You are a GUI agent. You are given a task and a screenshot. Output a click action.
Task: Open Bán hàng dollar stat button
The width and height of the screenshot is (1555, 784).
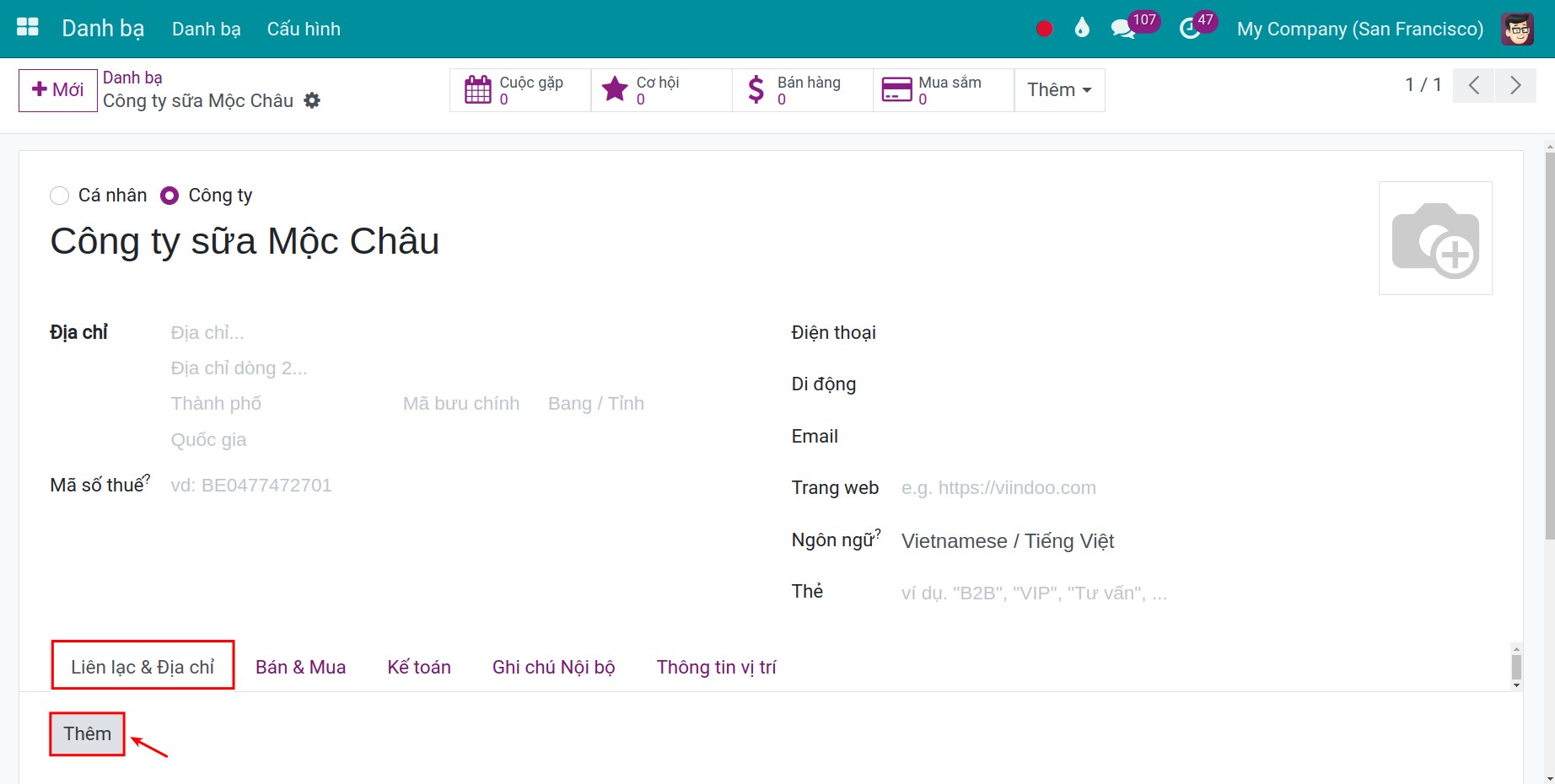tap(803, 90)
